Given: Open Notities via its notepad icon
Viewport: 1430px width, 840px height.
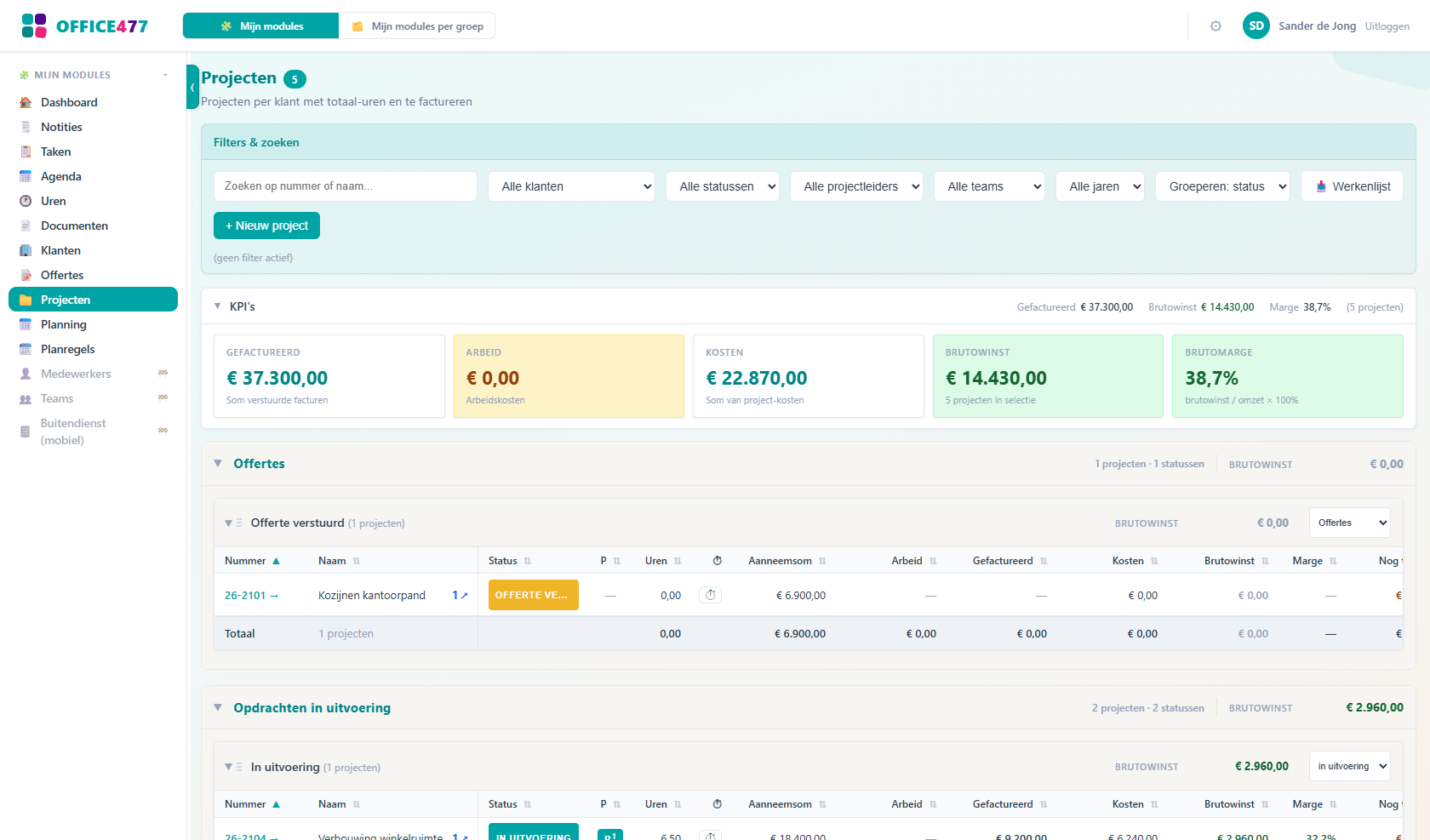Looking at the screenshot, I should click(x=26, y=127).
